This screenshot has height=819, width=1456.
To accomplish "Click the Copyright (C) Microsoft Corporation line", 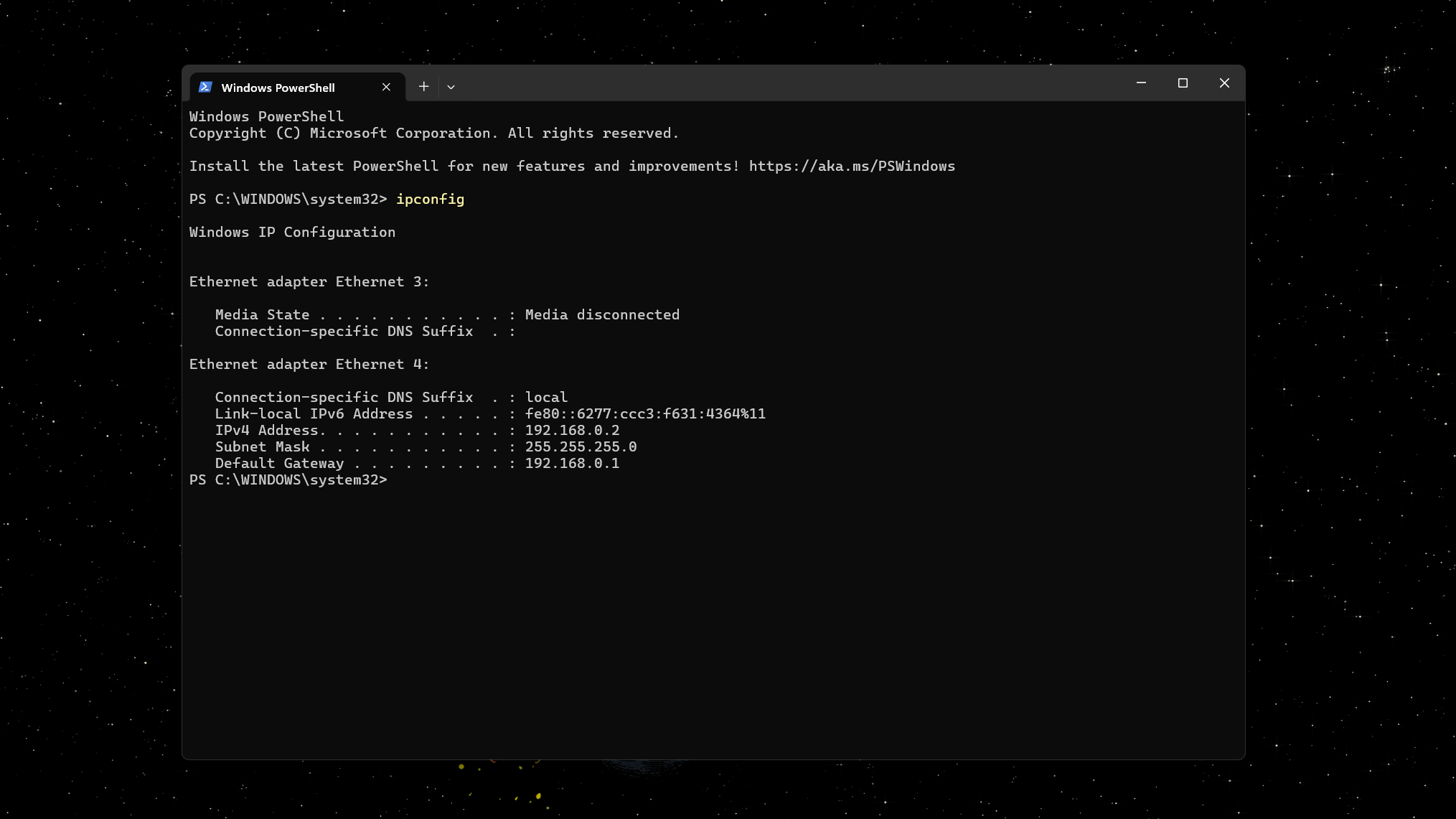I will (x=433, y=133).
